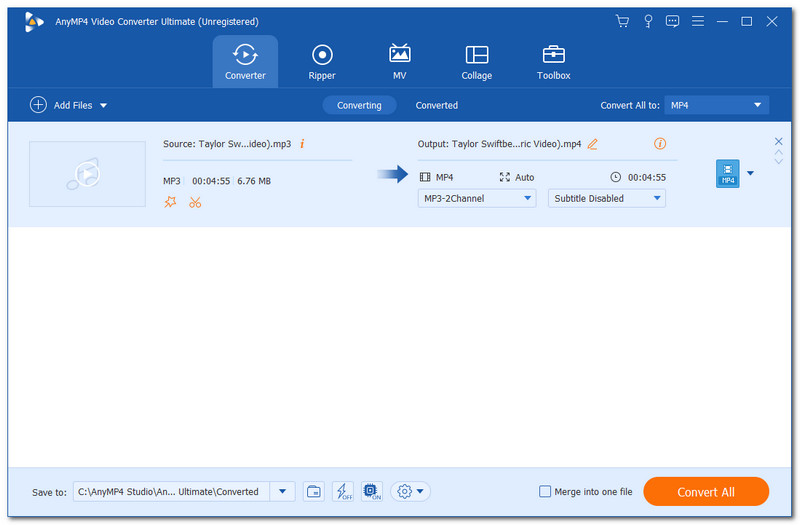
Task: Click the AnyMP4 app logo
Action: click(x=34, y=22)
